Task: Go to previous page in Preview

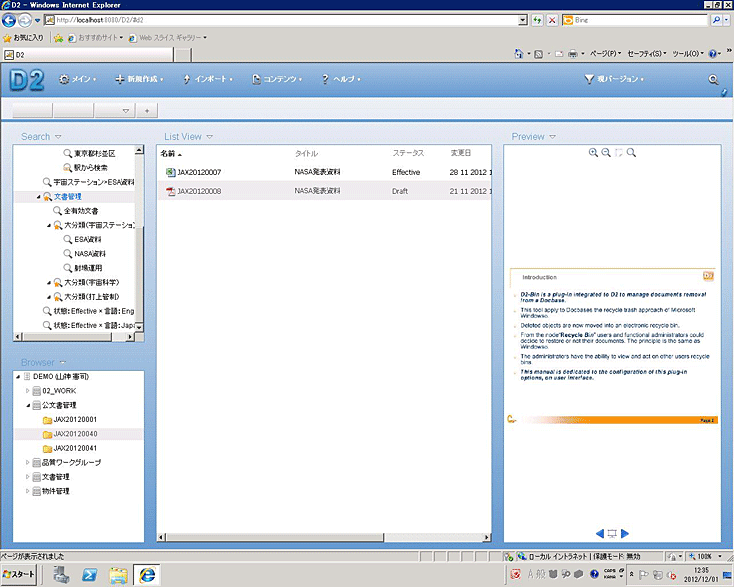Action: point(599,533)
